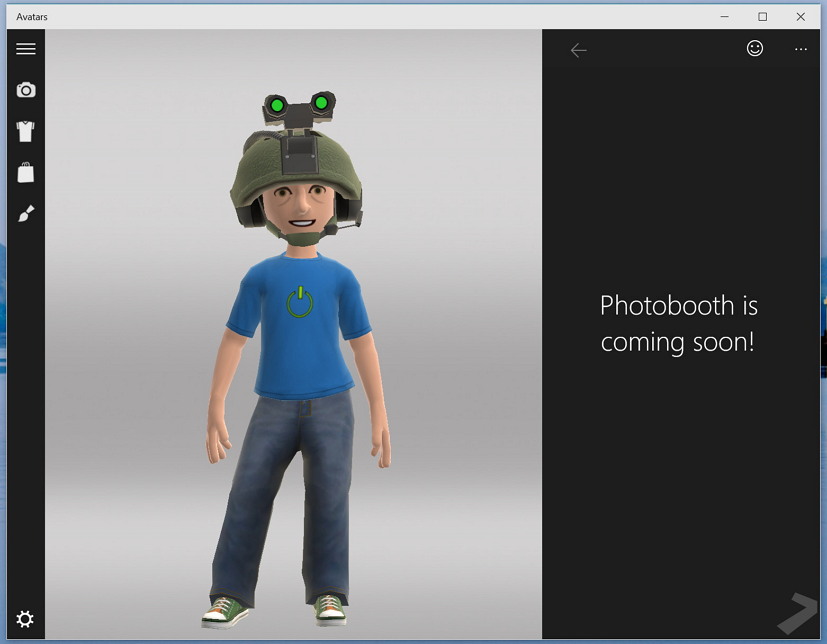Select the paintbrush customize icon
This screenshot has height=644, width=827.
[26, 213]
